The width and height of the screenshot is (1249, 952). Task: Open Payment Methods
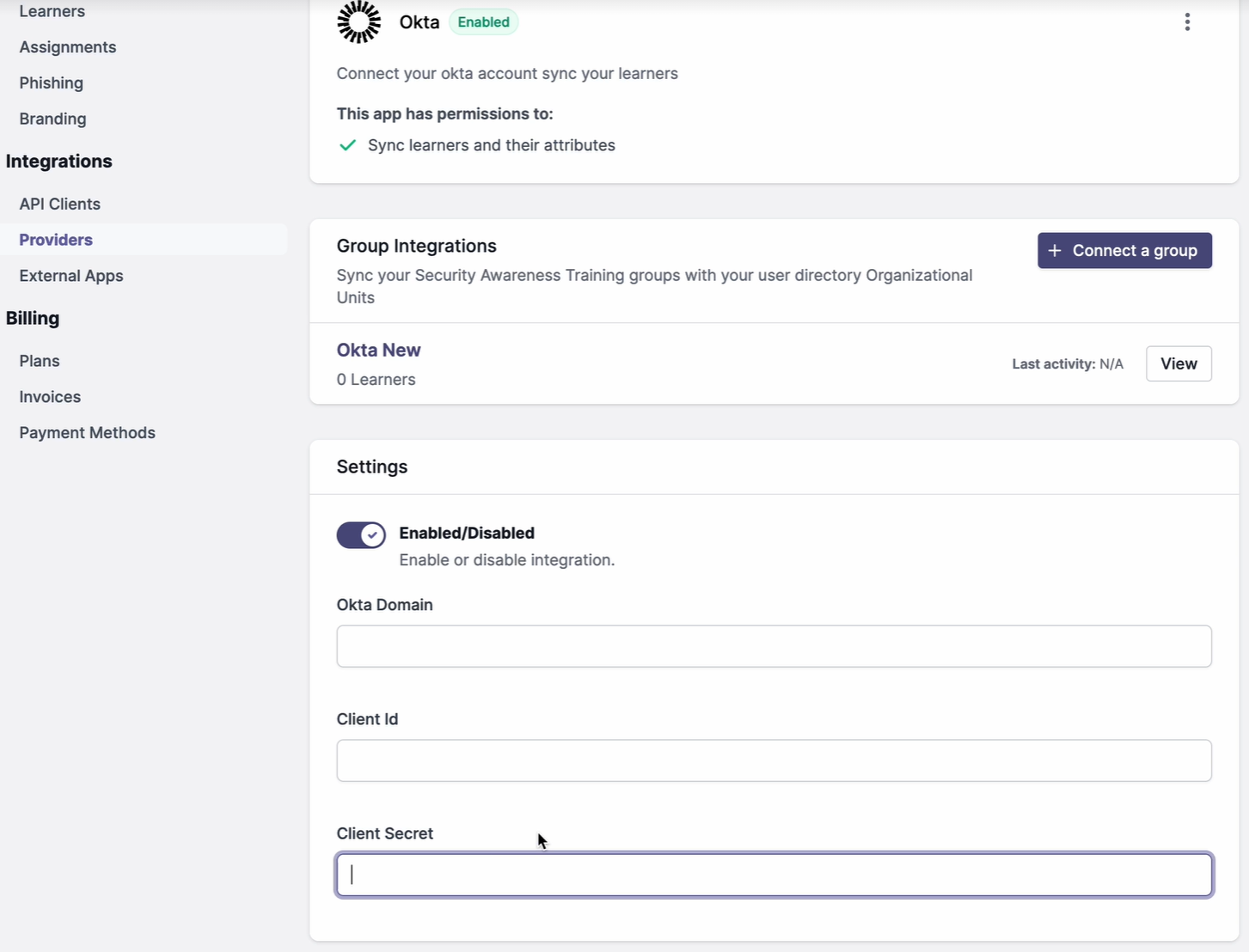(x=88, y=433)
